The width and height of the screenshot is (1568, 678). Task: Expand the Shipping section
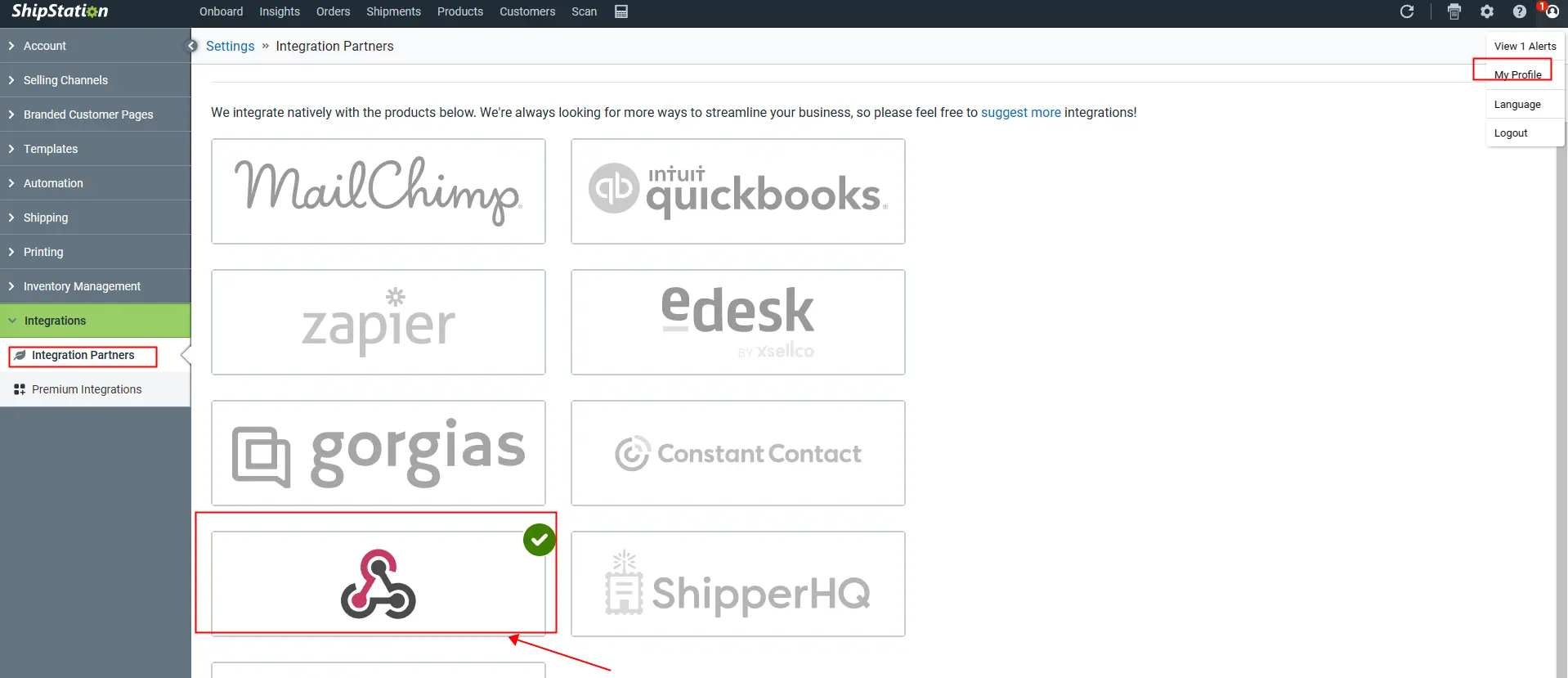pos(95,218)
